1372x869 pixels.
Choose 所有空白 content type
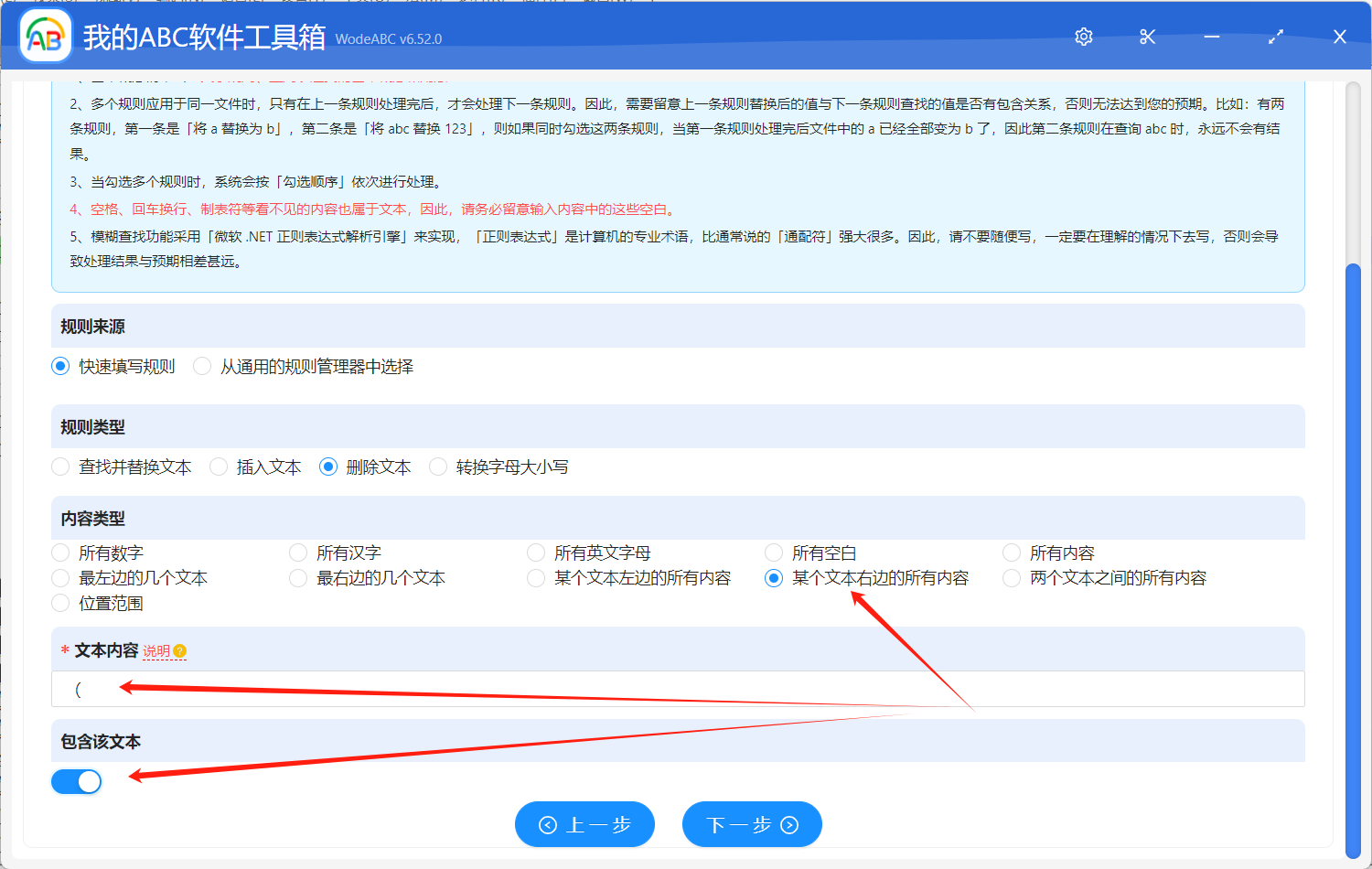[774, 553]
